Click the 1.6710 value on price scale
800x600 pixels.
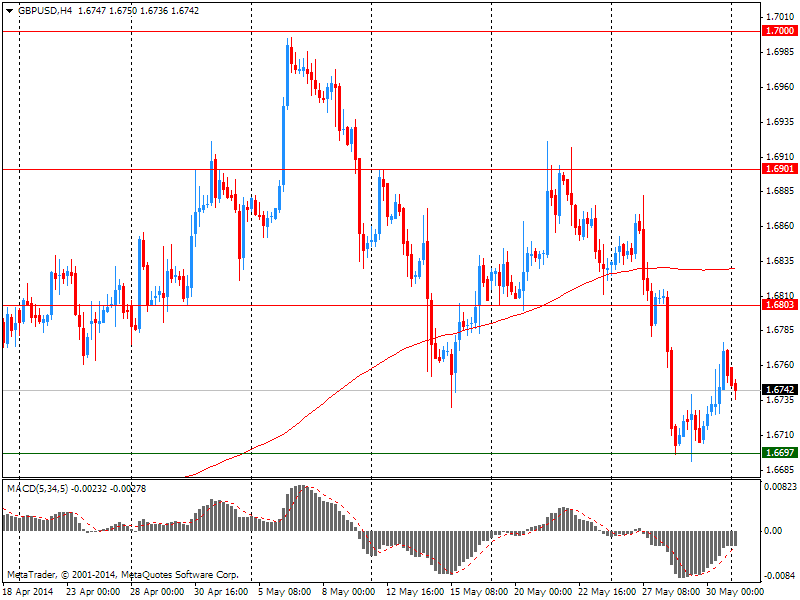point(781,435)
